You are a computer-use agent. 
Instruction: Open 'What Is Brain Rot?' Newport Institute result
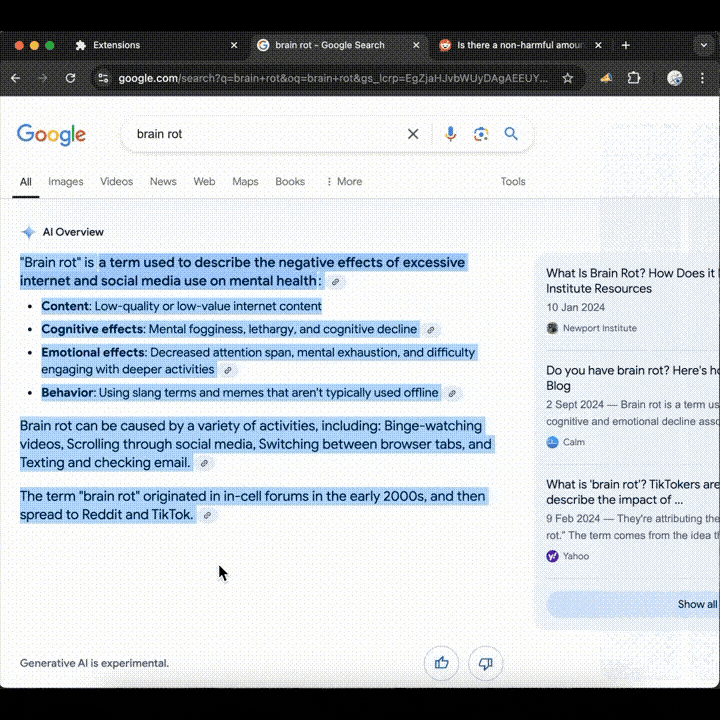pos(632,281)
